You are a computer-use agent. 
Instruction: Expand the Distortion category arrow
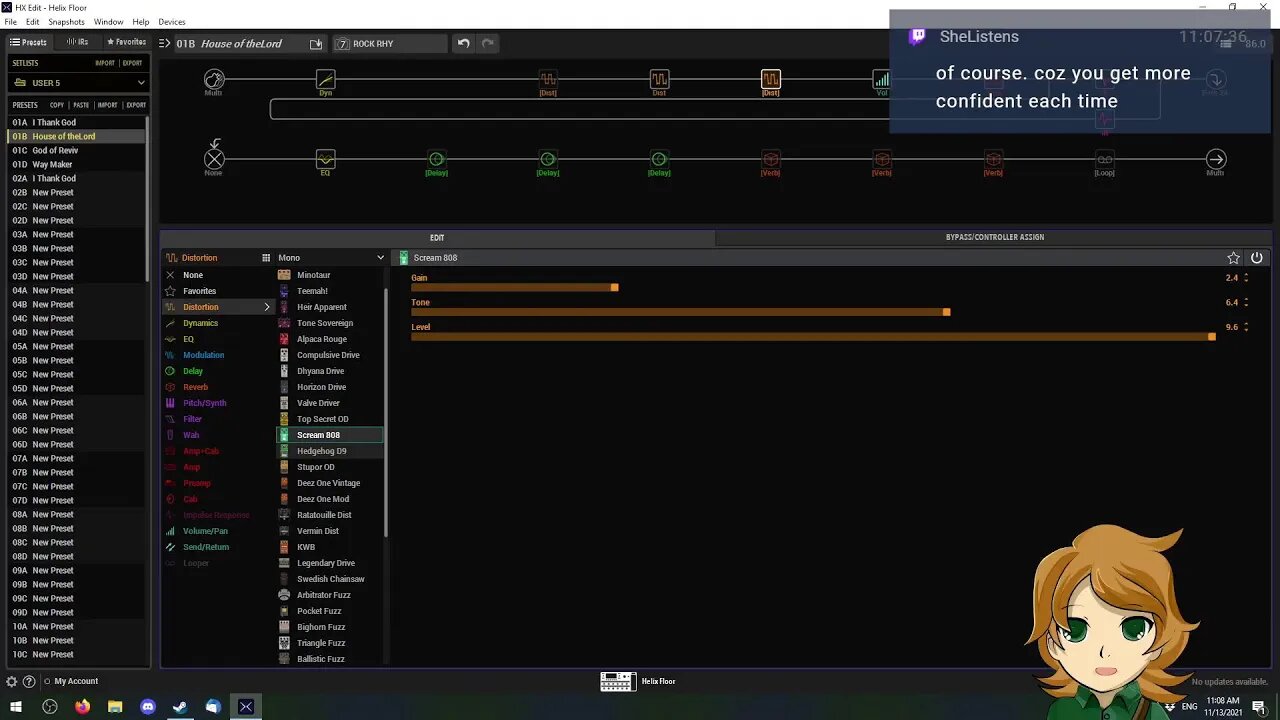click(x=267, y=307)
